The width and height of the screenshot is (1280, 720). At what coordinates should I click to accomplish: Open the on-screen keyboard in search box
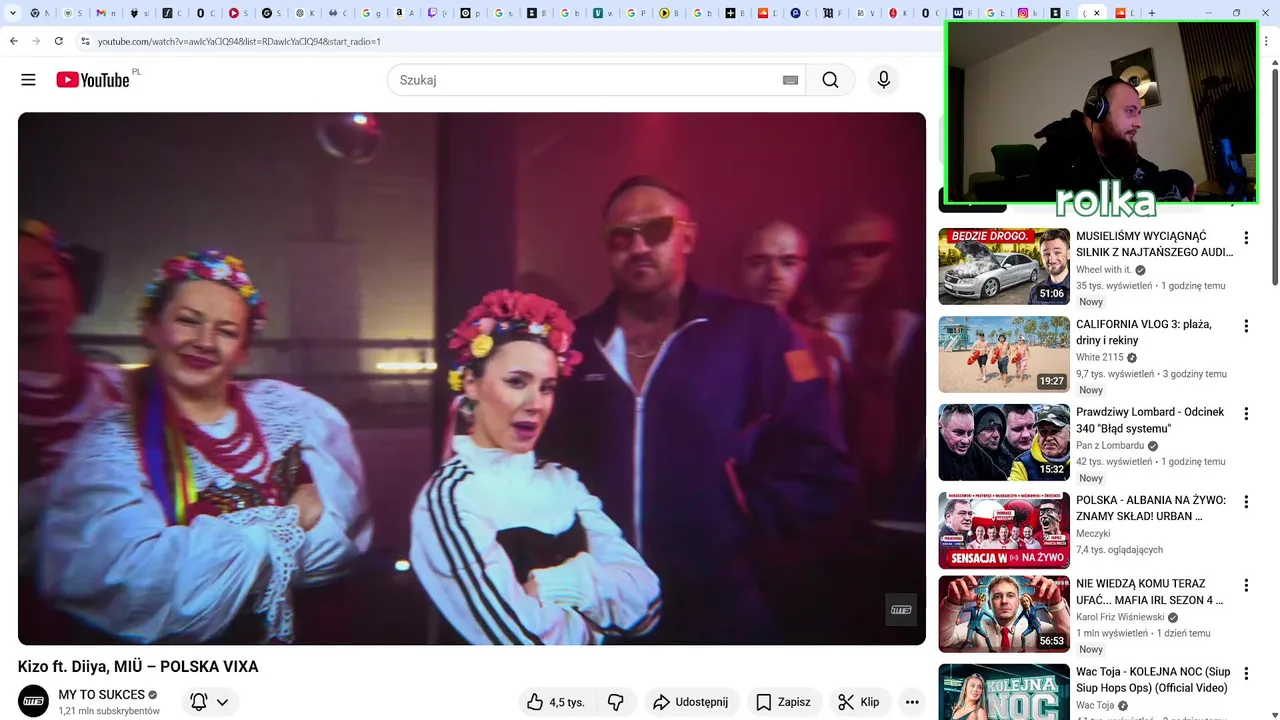coord(790,80)
